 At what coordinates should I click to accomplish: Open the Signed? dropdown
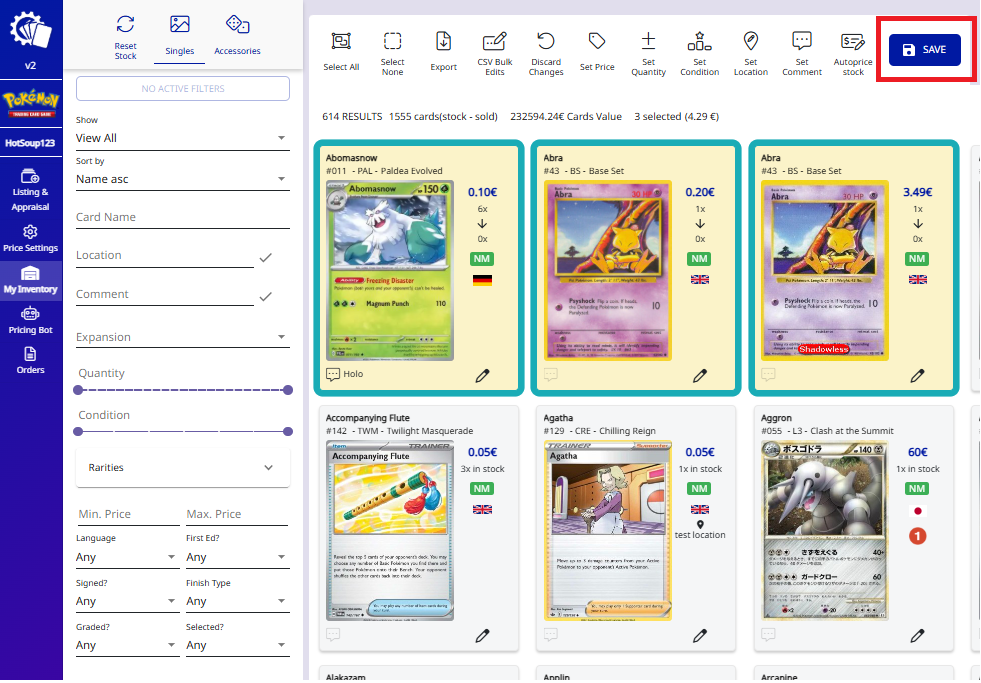pos(128,601)
